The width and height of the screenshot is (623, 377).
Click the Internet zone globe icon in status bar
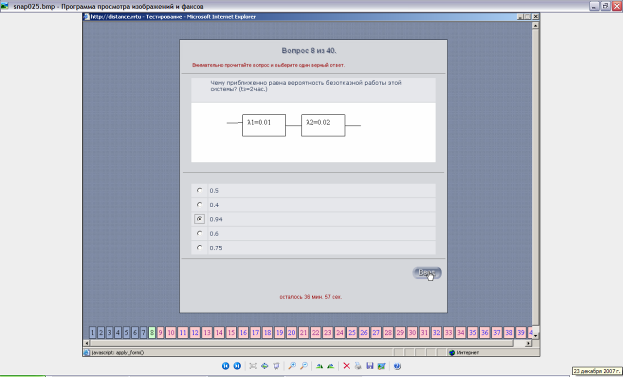pos(451,352)
